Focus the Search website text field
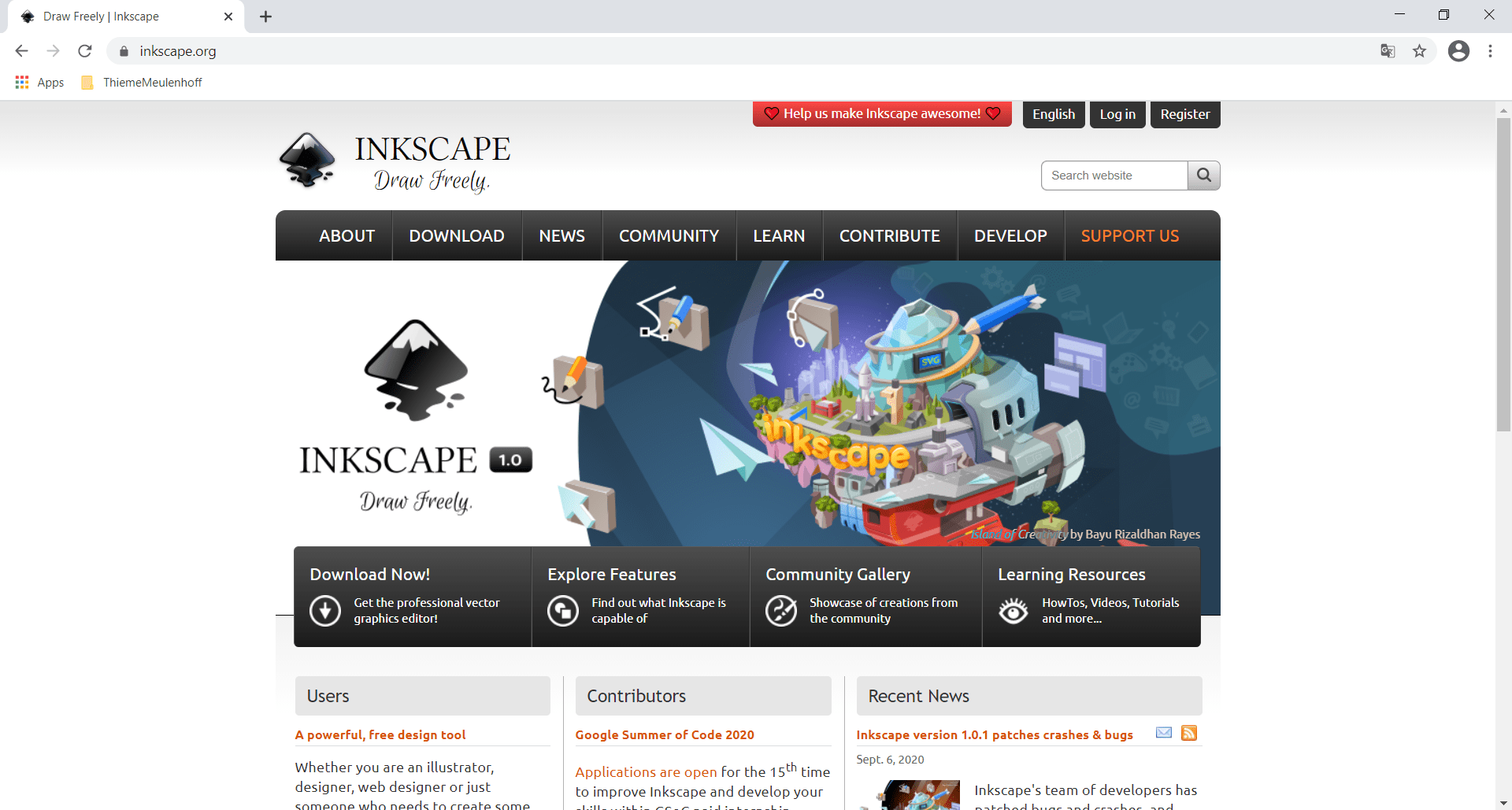1512x810 pixels. (x=1114, y=176)
